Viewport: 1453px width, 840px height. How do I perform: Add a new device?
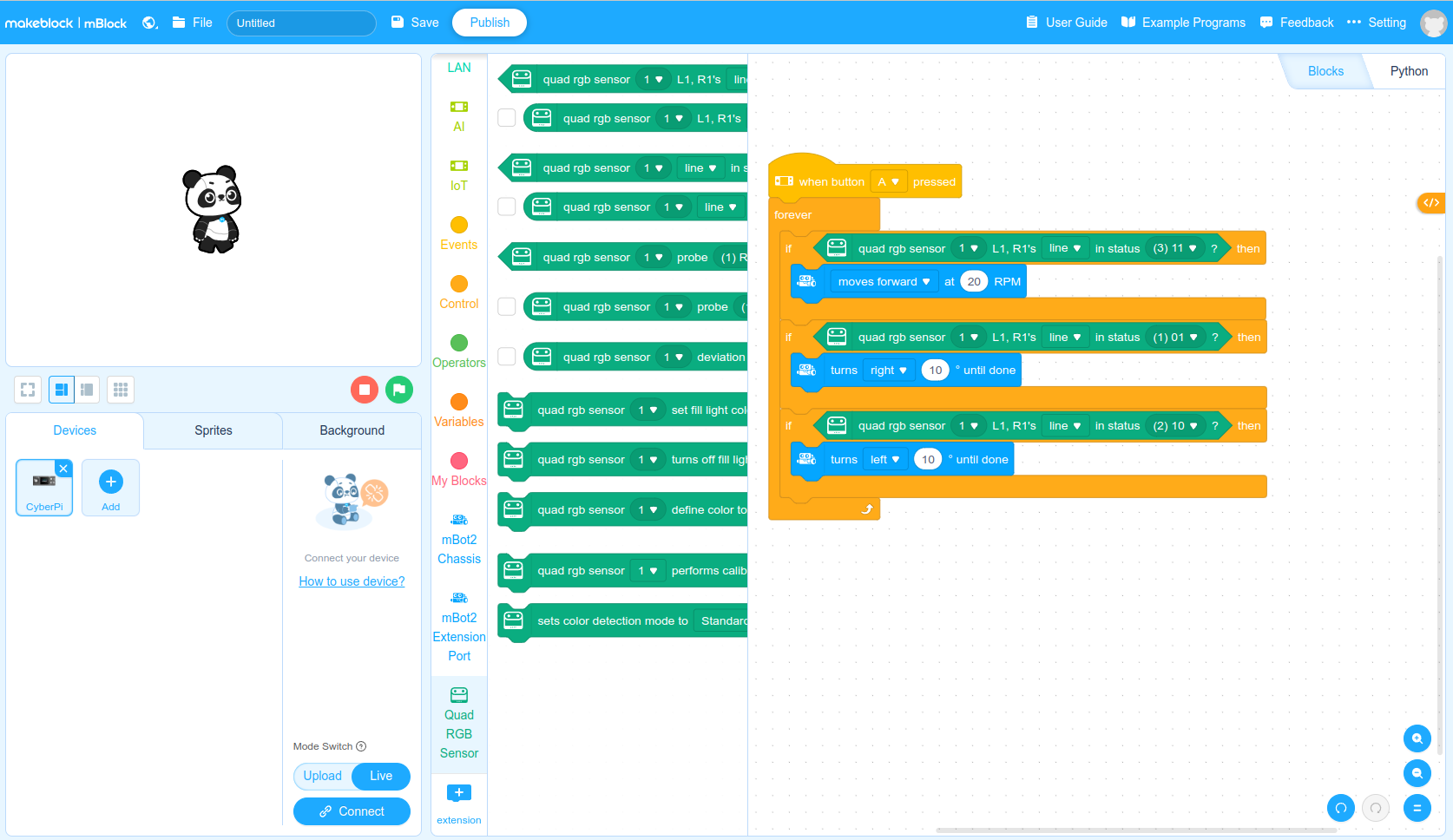[111, 488]
